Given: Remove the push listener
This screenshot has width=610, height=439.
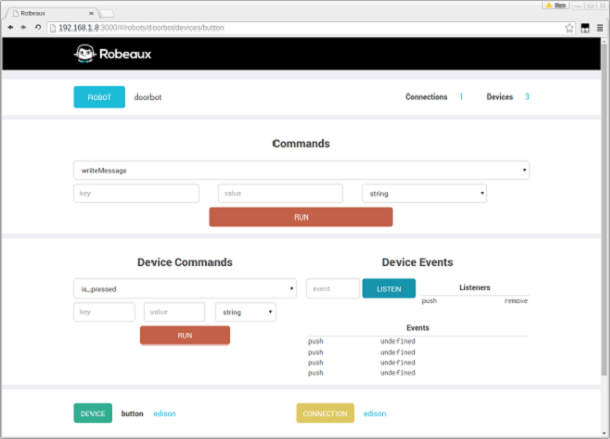Looking at the screenshot, I should 516,301.
